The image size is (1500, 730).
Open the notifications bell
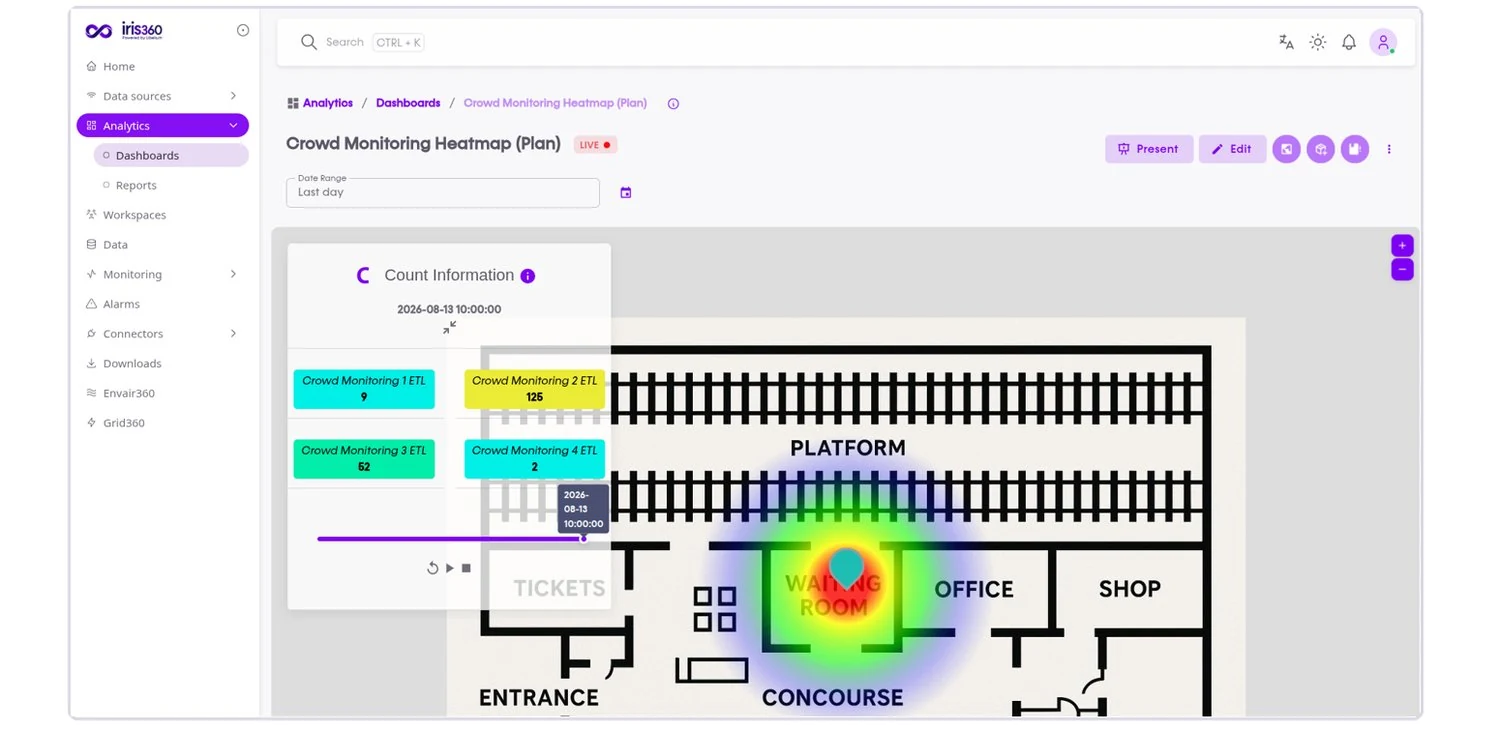[1349, 42]
